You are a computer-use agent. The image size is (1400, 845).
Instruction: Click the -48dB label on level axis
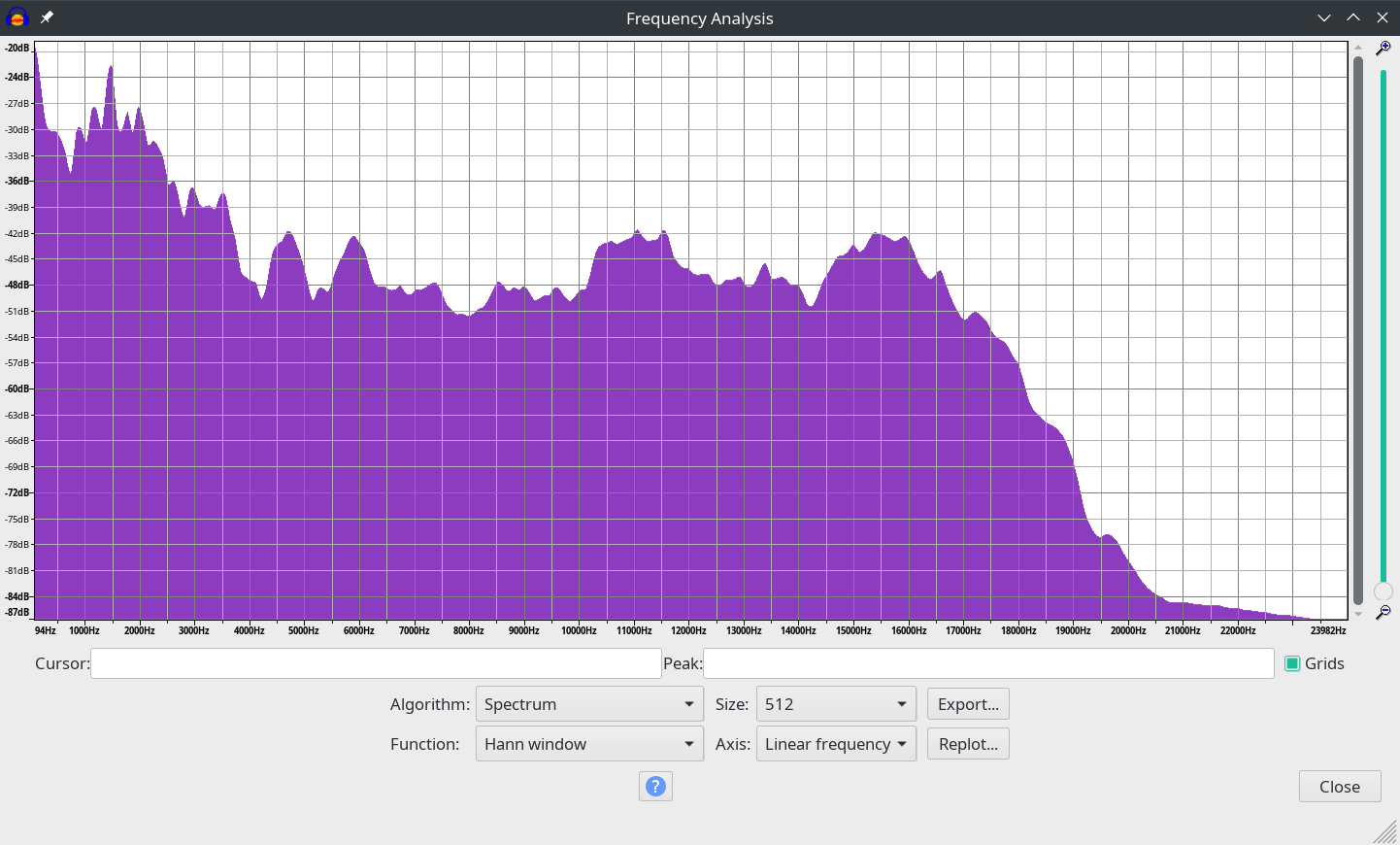18,285
